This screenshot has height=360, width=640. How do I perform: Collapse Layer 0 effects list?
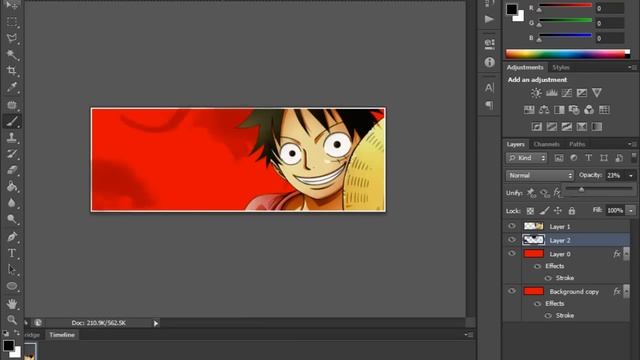click(626, 254)
